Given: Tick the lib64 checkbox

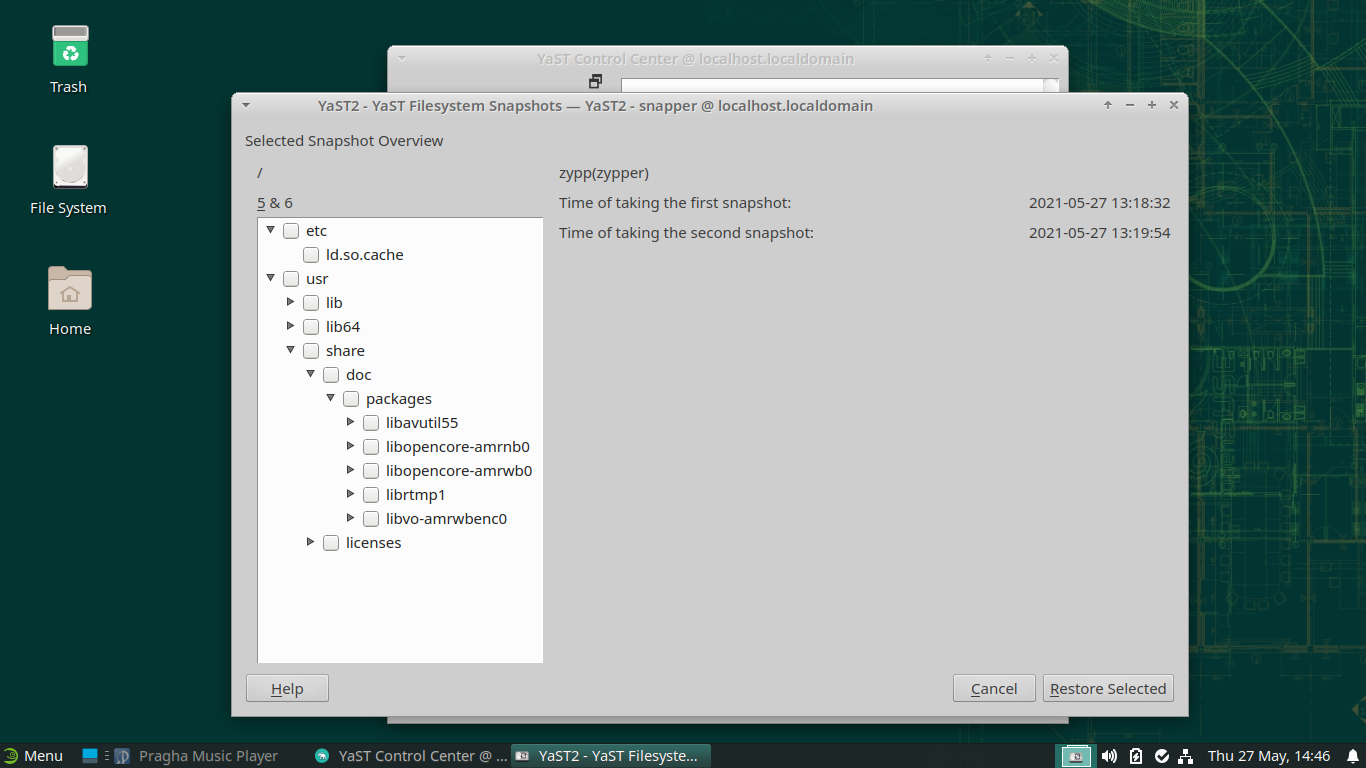Looking at the screenshot, I should tap(311, 327).
